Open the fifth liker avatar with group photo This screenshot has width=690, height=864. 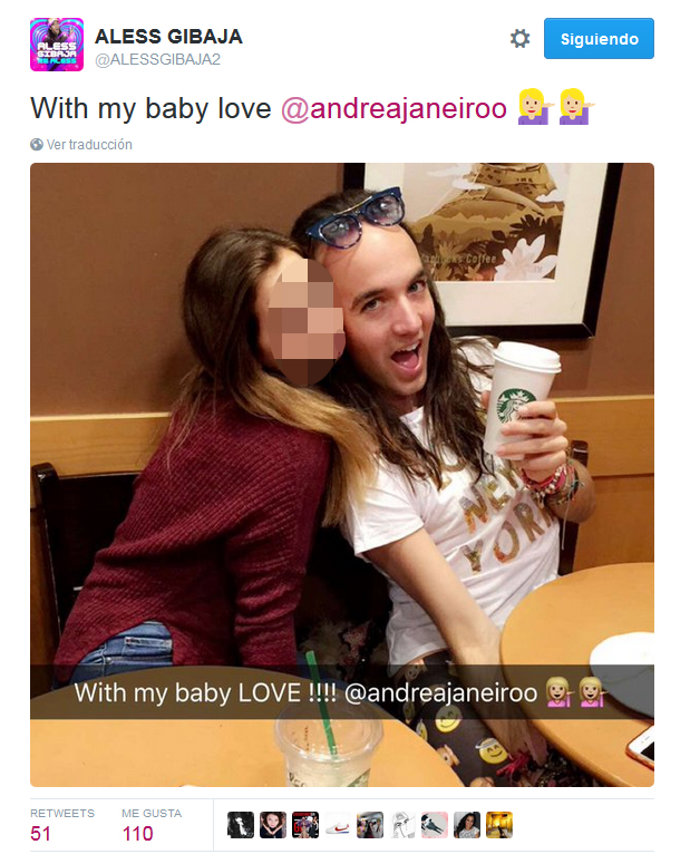click(x=370, y=825)
